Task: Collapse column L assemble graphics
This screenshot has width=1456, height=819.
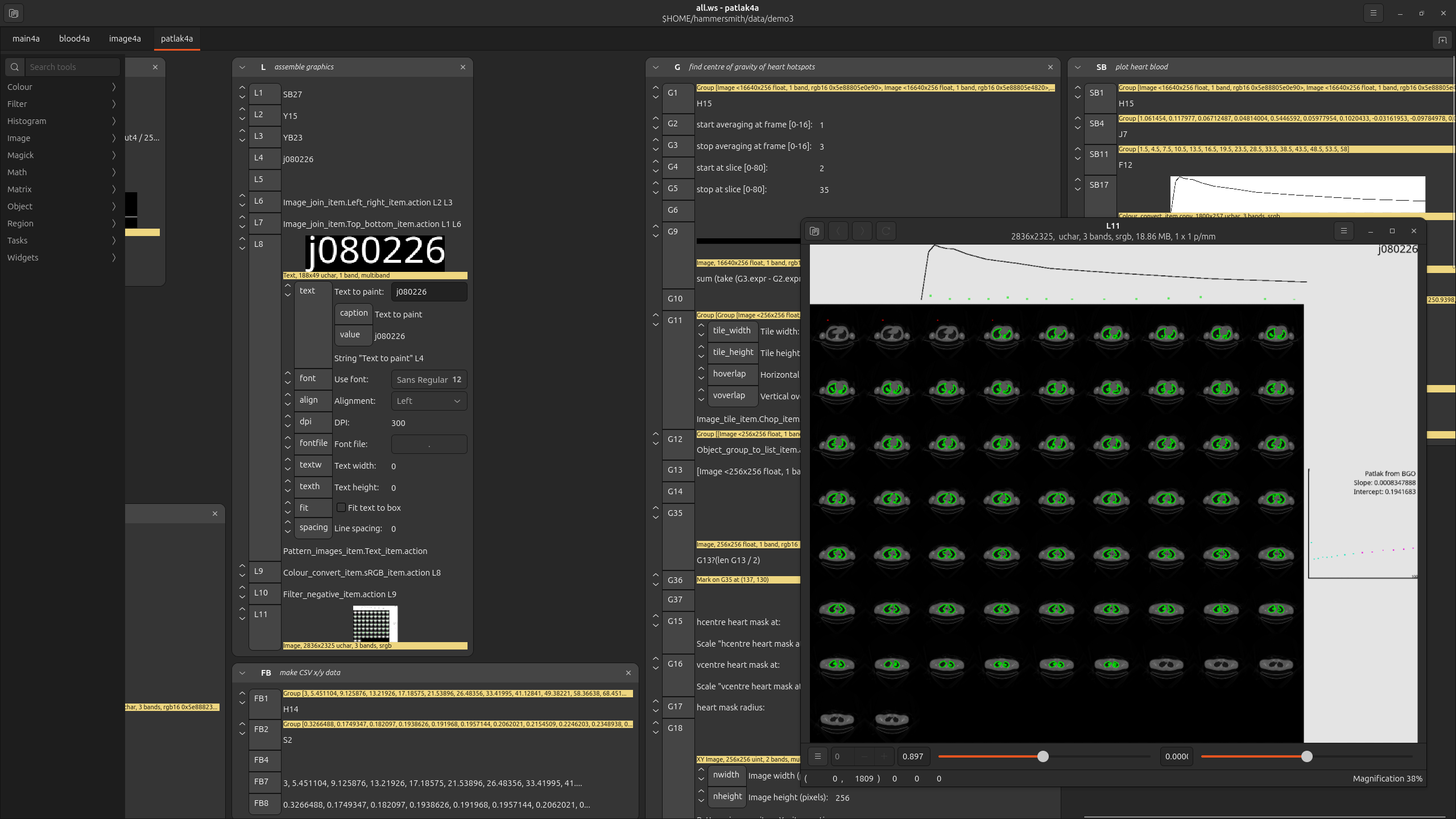Action: point(242,67)
